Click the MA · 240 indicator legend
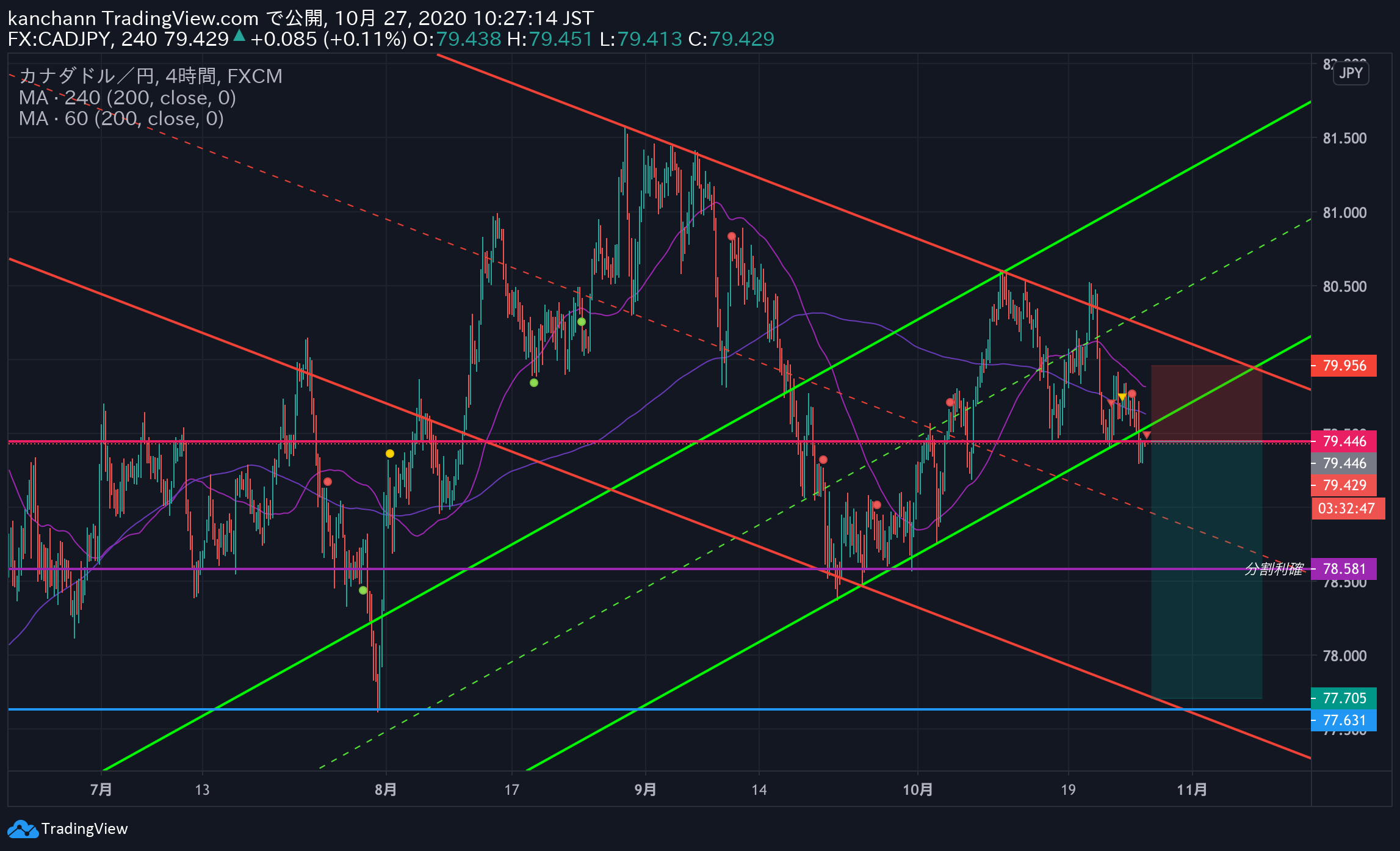 tap(128, 98)
